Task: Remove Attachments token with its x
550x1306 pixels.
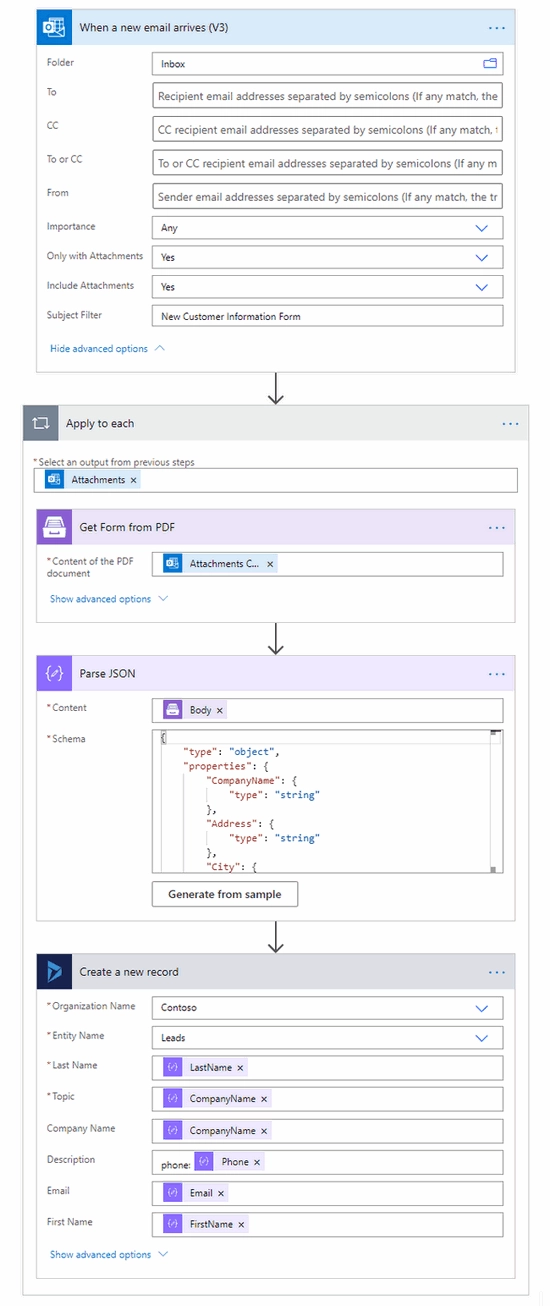Action: [134, 480]
